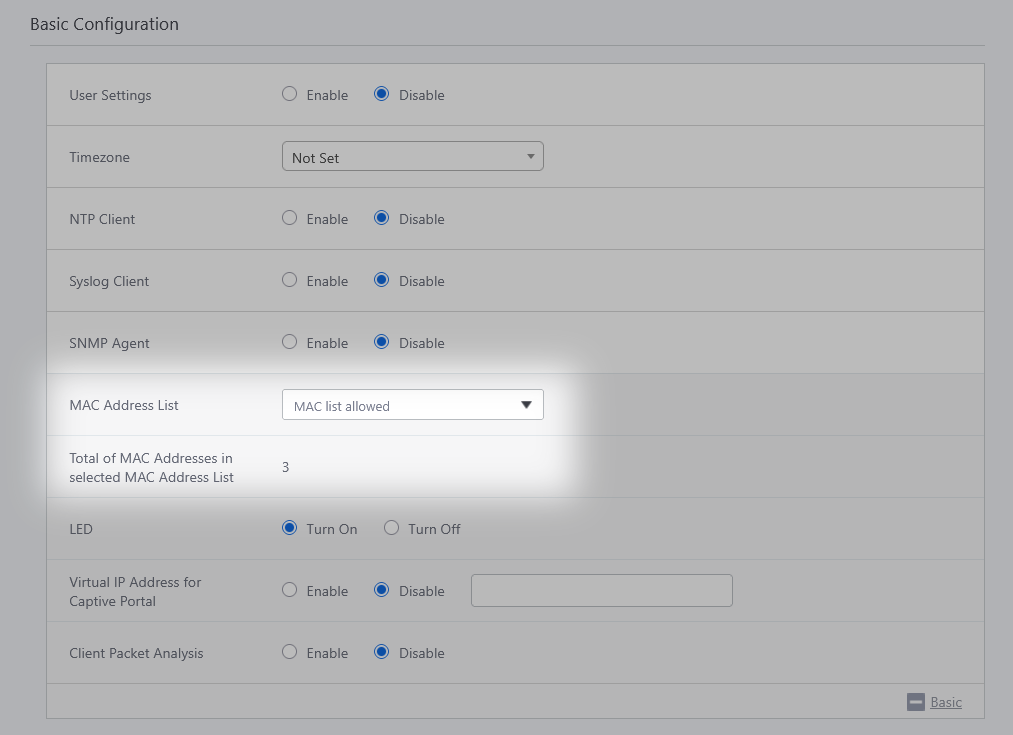Image resolution: width=1013 pixels, height=735 pixels.
Task: Disable Virtual IP Address for Captive Portal
Action: pyautogui.click(x=381, y=590)
